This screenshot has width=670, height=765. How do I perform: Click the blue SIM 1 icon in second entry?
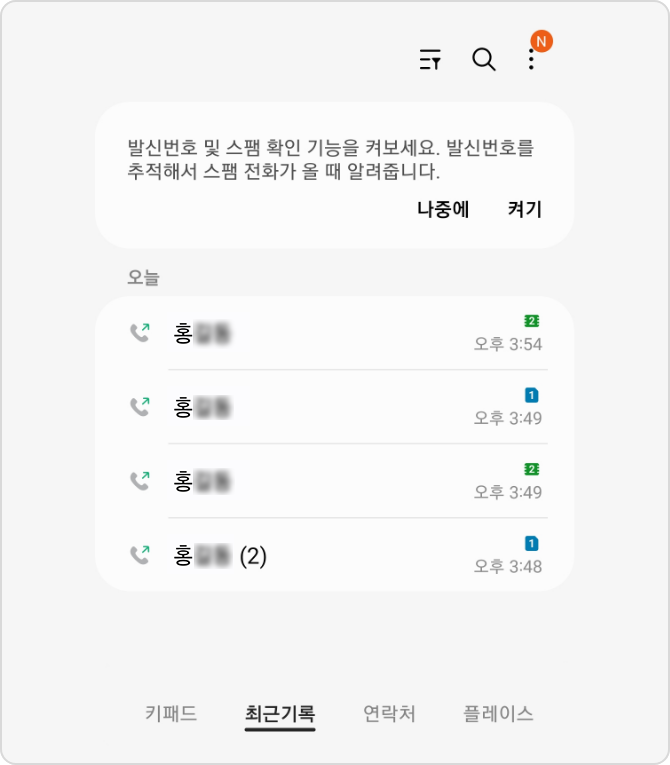[532, 395]
